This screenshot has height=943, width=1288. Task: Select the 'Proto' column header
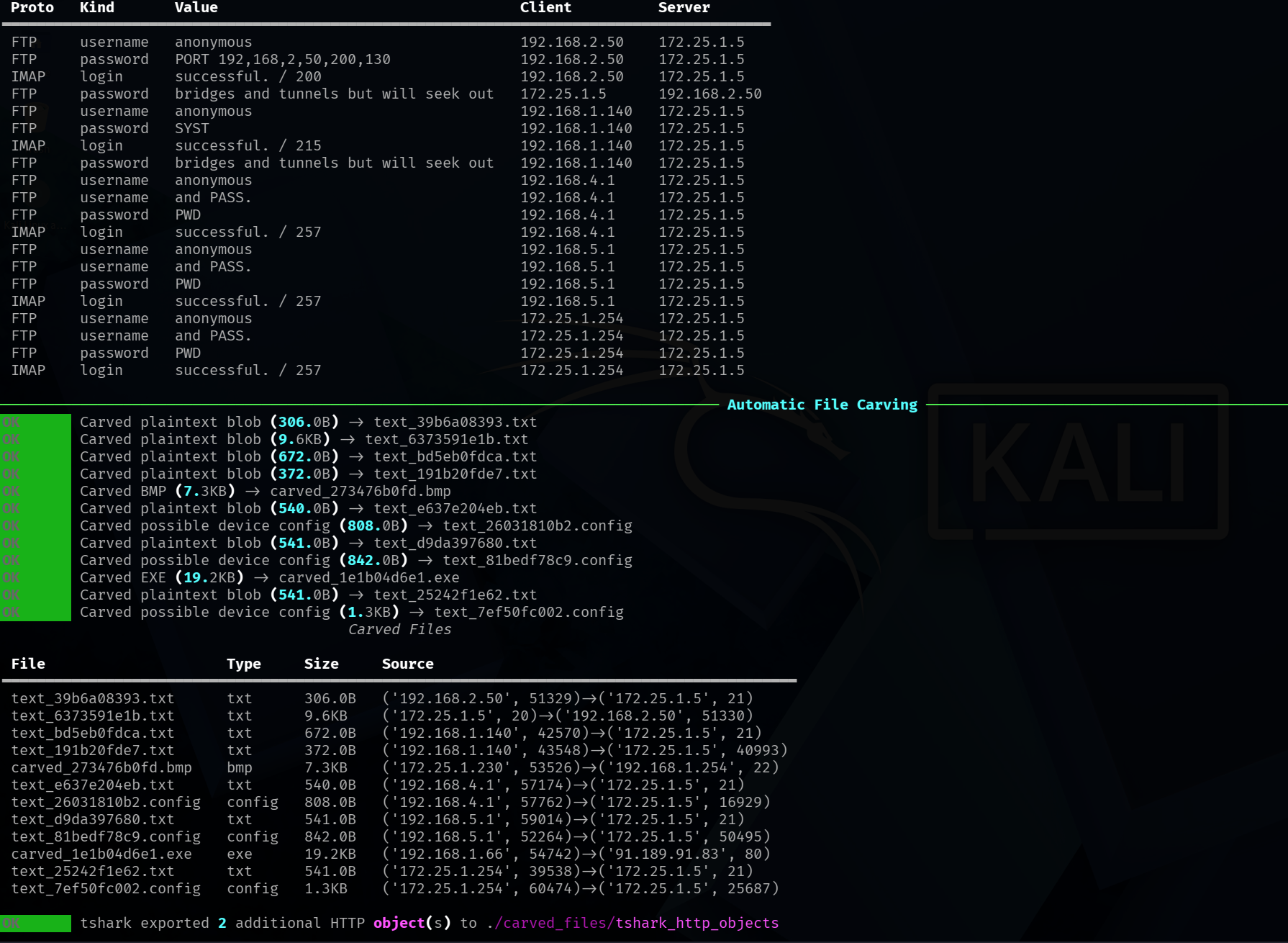click(x=32, y=8)
